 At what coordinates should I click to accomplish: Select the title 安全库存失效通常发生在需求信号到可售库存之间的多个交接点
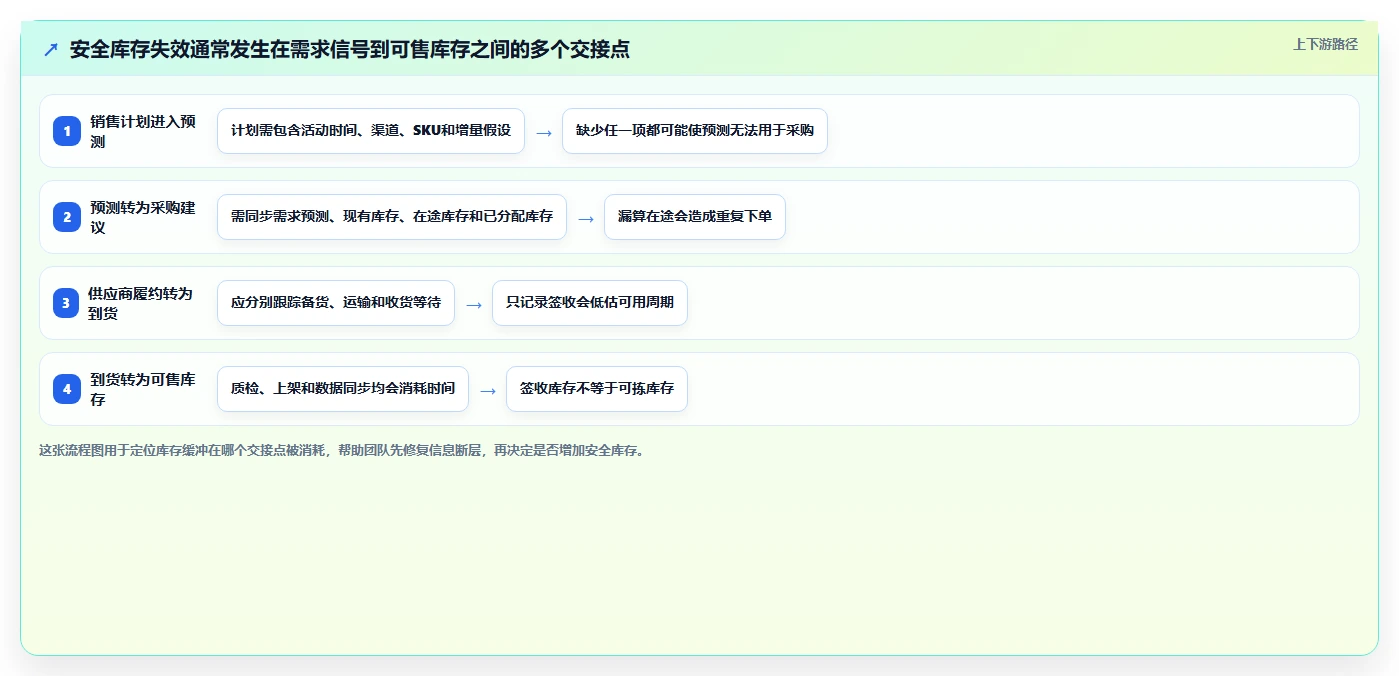tap(350, 49)
